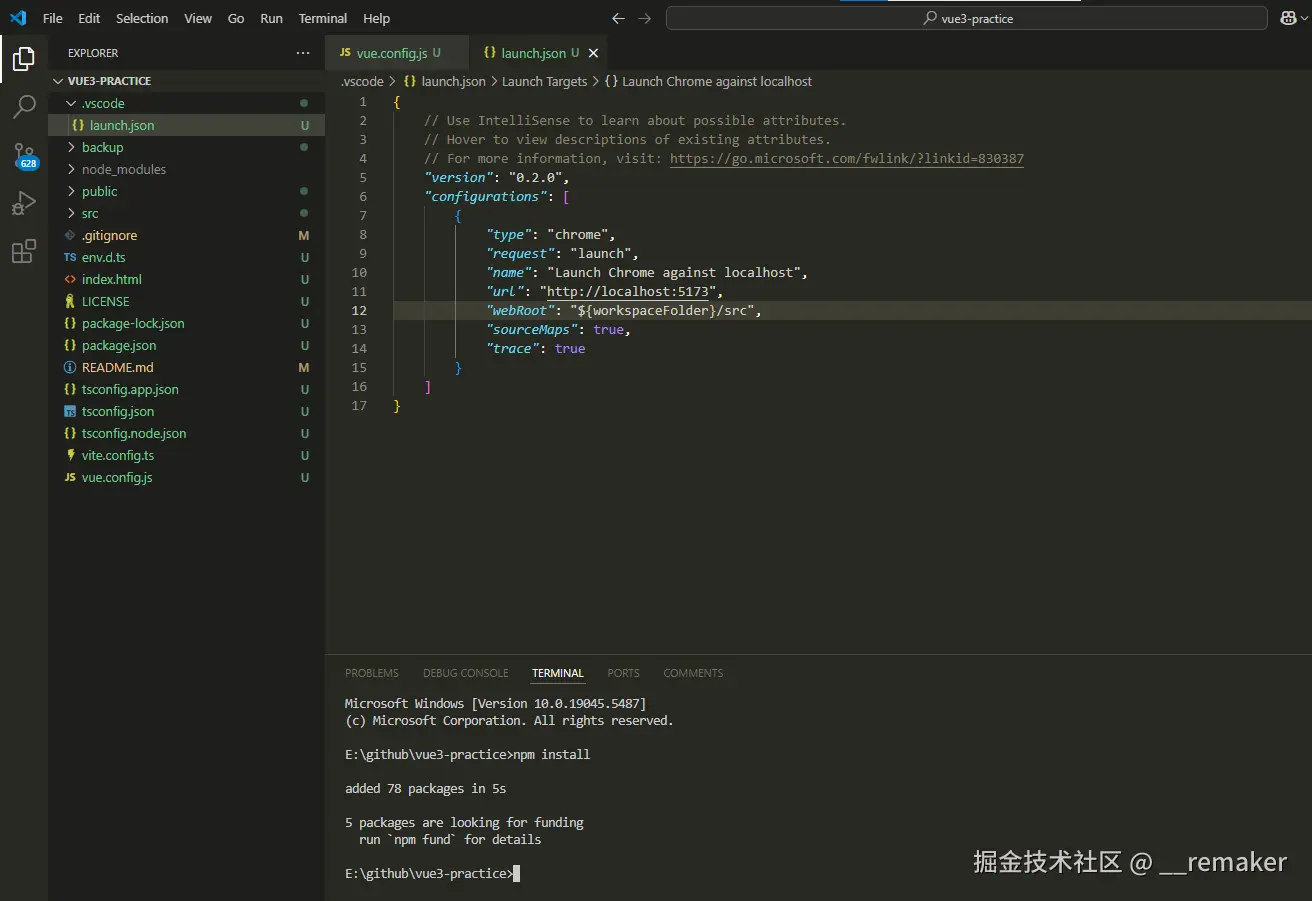Collapse the VUE3-PRACTICE root section
Viewport: 1312px width, 901px height.
pyautogui.click(x=59, y=81)
